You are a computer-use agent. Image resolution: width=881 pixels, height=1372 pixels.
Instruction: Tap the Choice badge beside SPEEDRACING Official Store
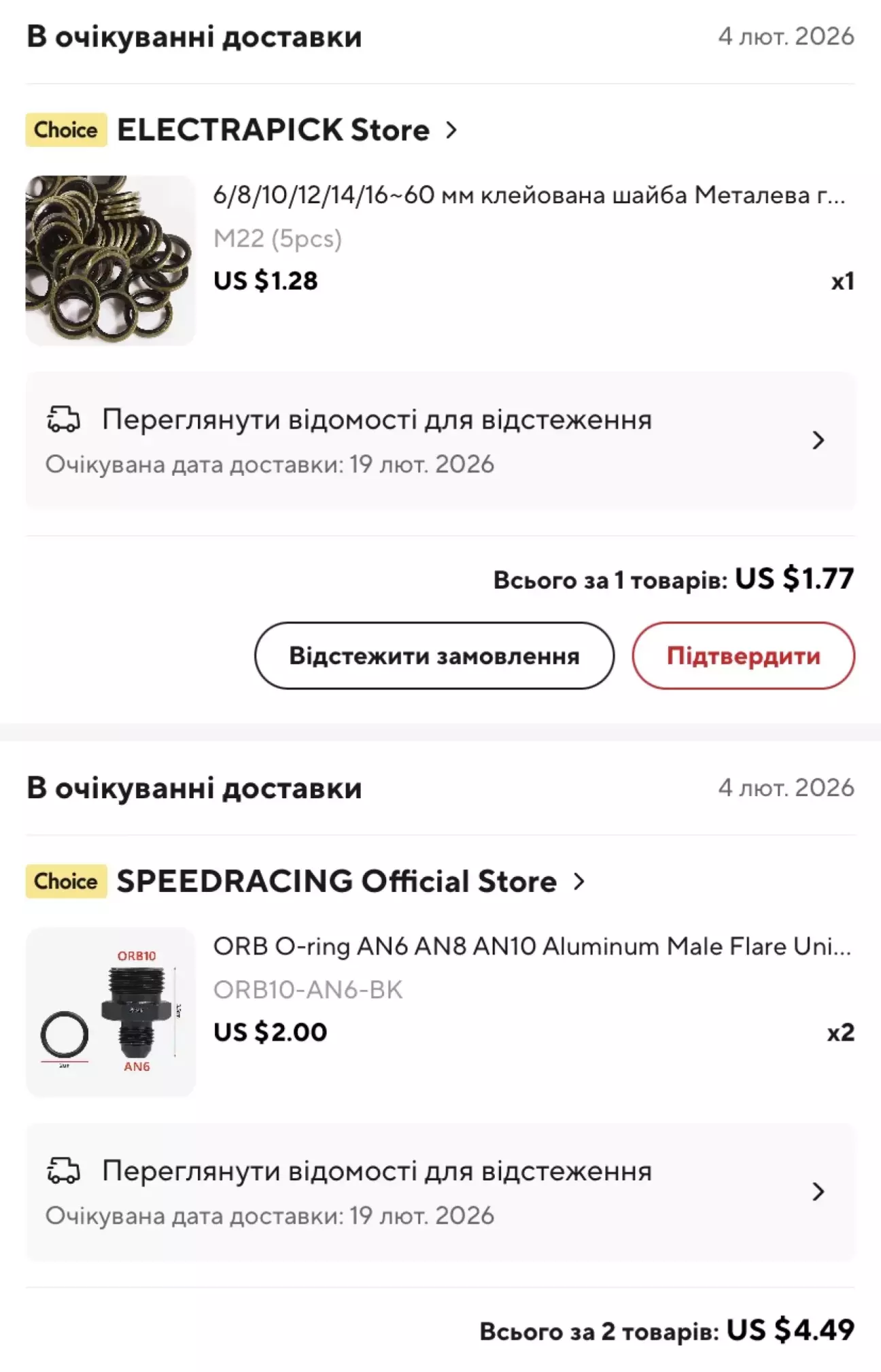pos(66,881)
